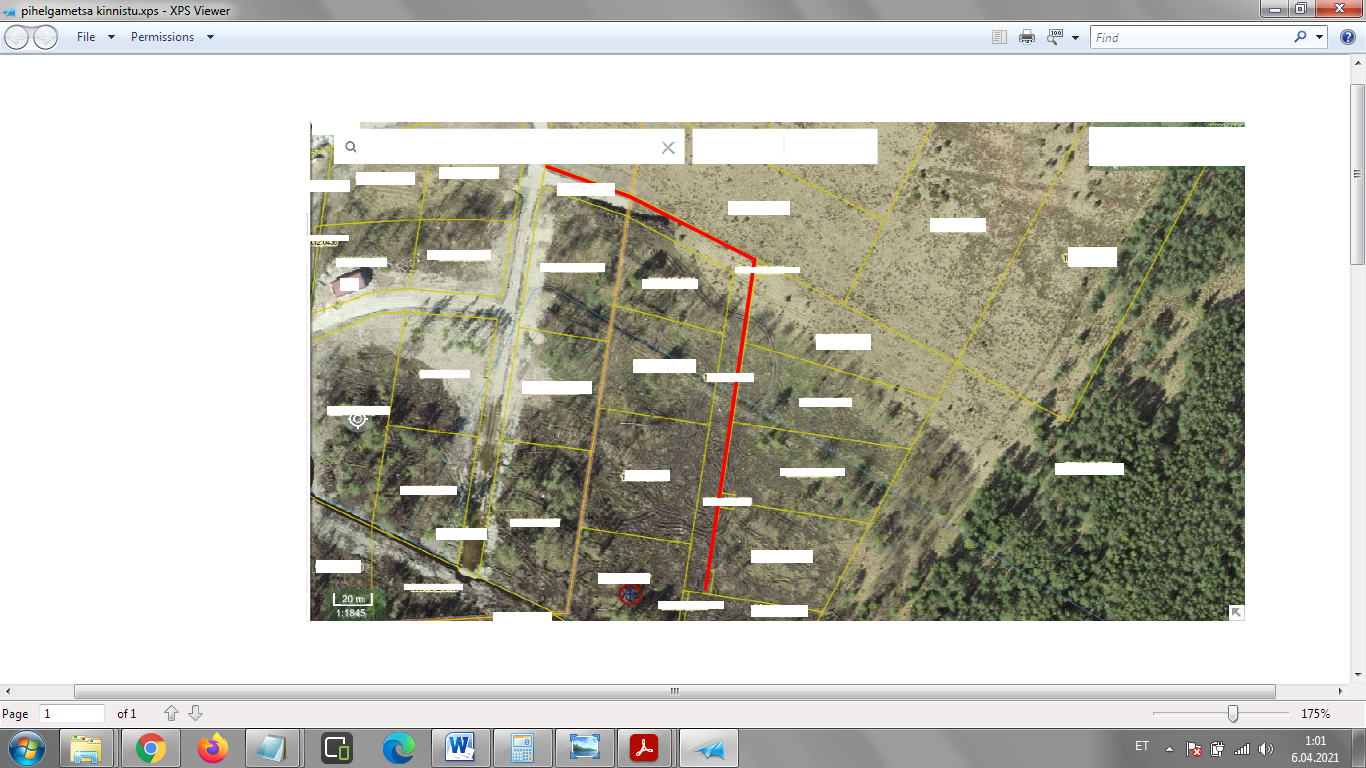Launch Google Chrome from taskbar
This screenshot has width=1366, height=768.
(151, 747)
